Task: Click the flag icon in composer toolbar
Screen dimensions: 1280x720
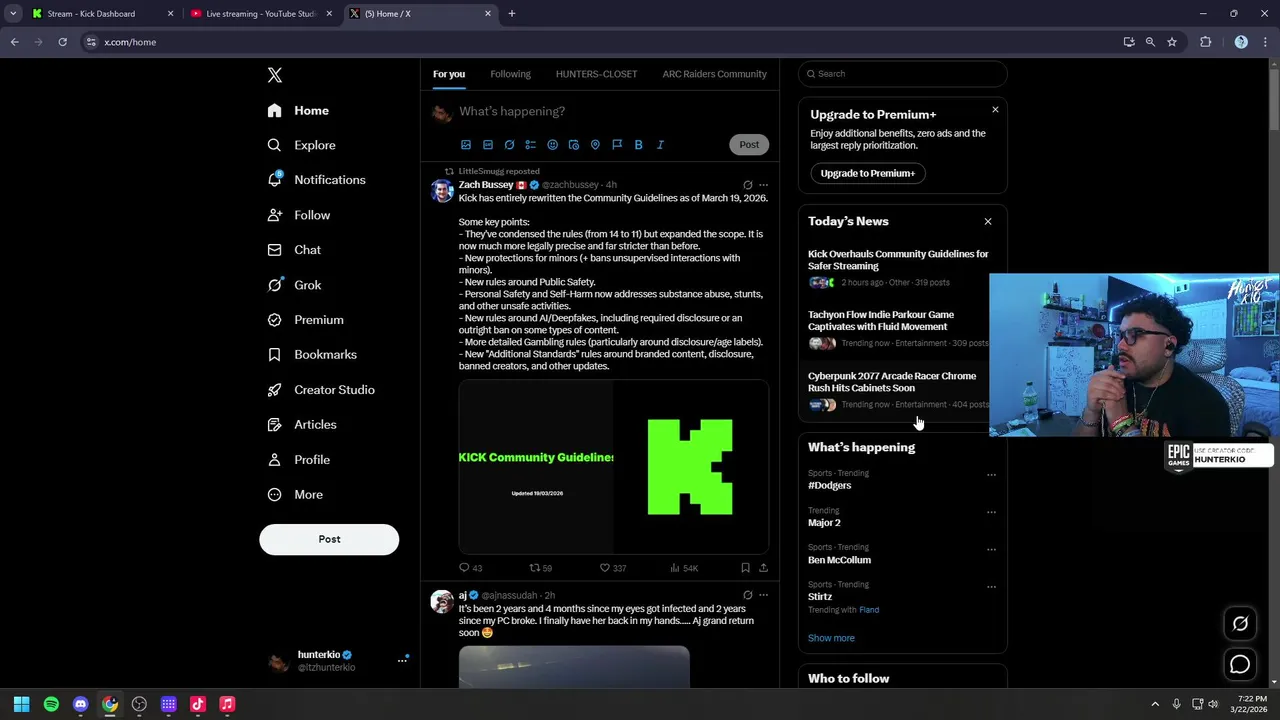Action: coord(617,145)
